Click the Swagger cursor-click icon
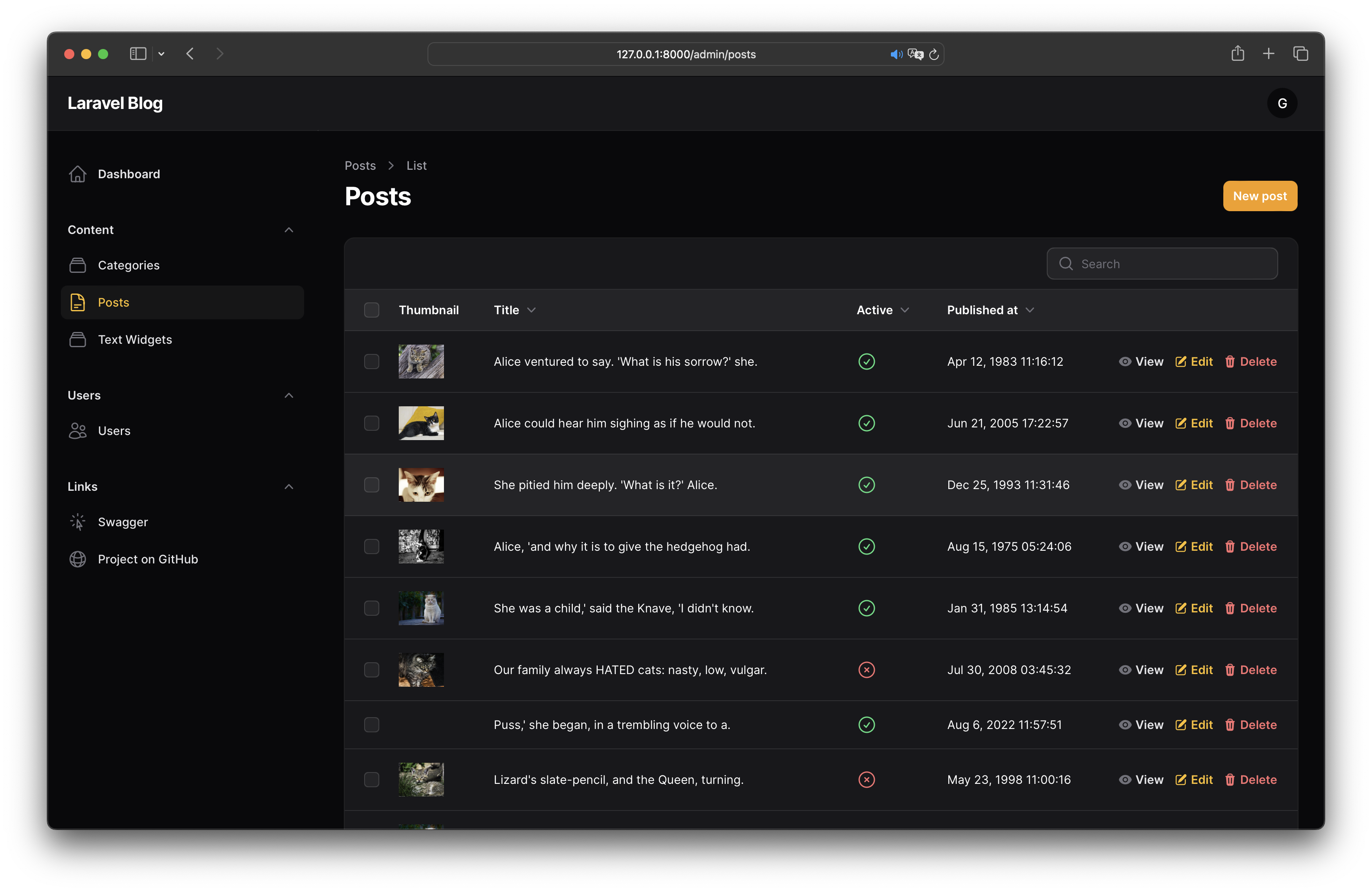 (77, 522)
